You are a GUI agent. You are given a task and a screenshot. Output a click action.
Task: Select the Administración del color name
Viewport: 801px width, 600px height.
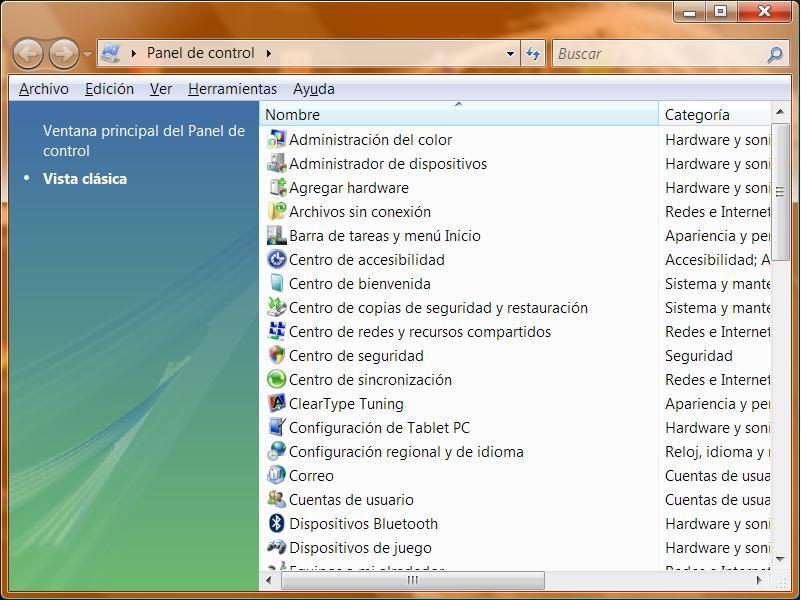370,139
